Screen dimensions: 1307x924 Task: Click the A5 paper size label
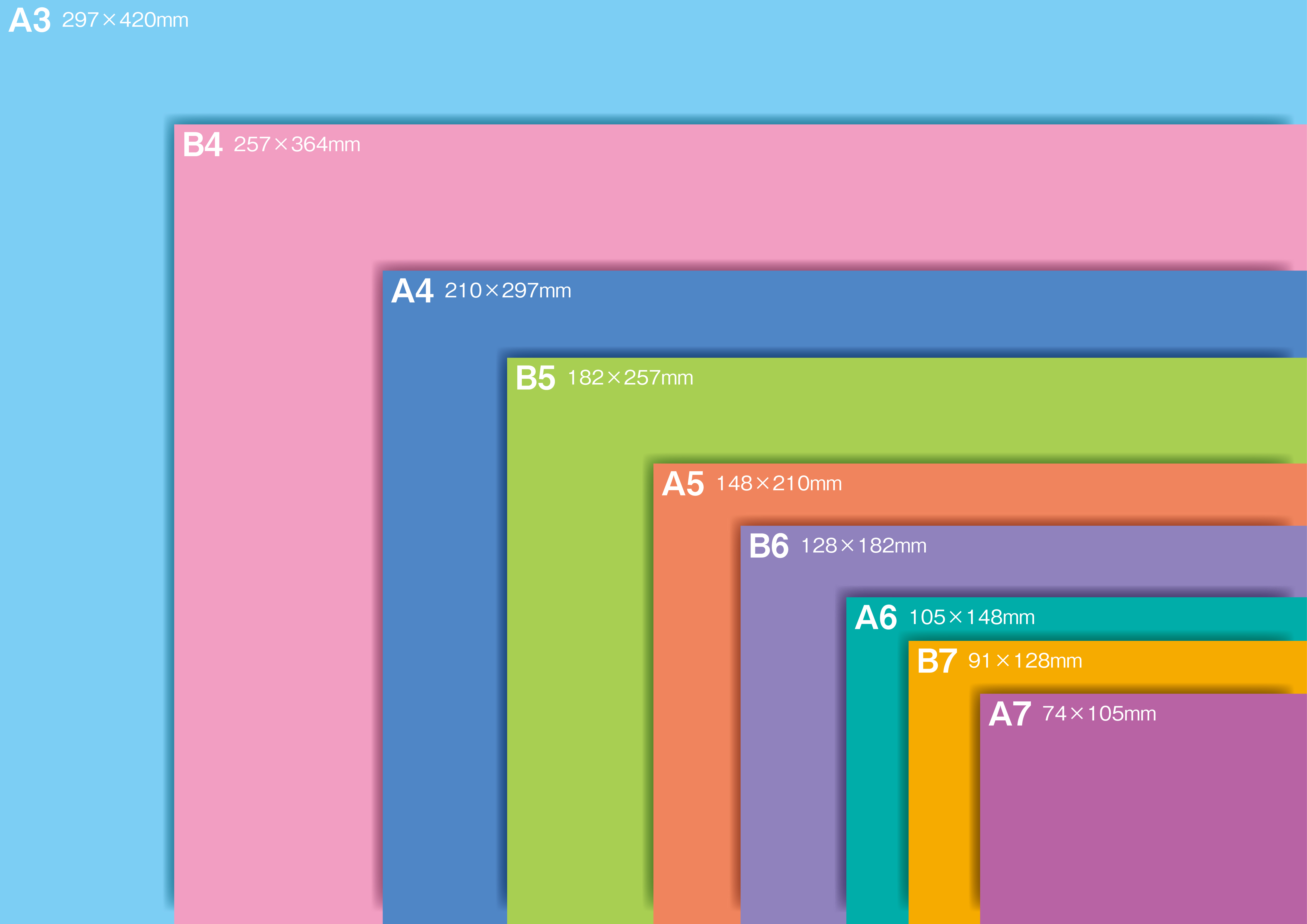click(x=683, y=484)
